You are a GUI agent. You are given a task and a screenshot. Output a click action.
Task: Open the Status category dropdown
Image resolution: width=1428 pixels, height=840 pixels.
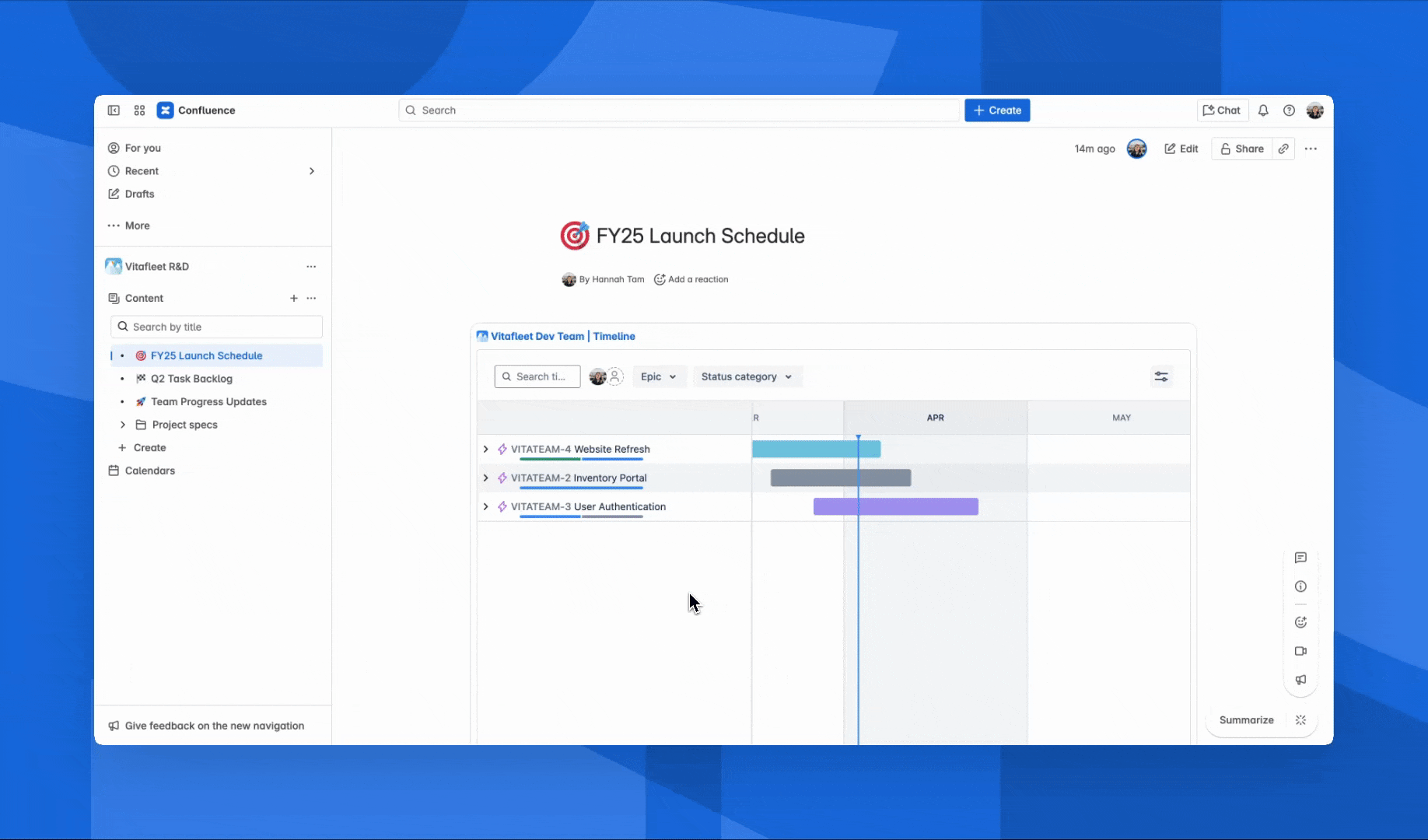tap(746, 376)
